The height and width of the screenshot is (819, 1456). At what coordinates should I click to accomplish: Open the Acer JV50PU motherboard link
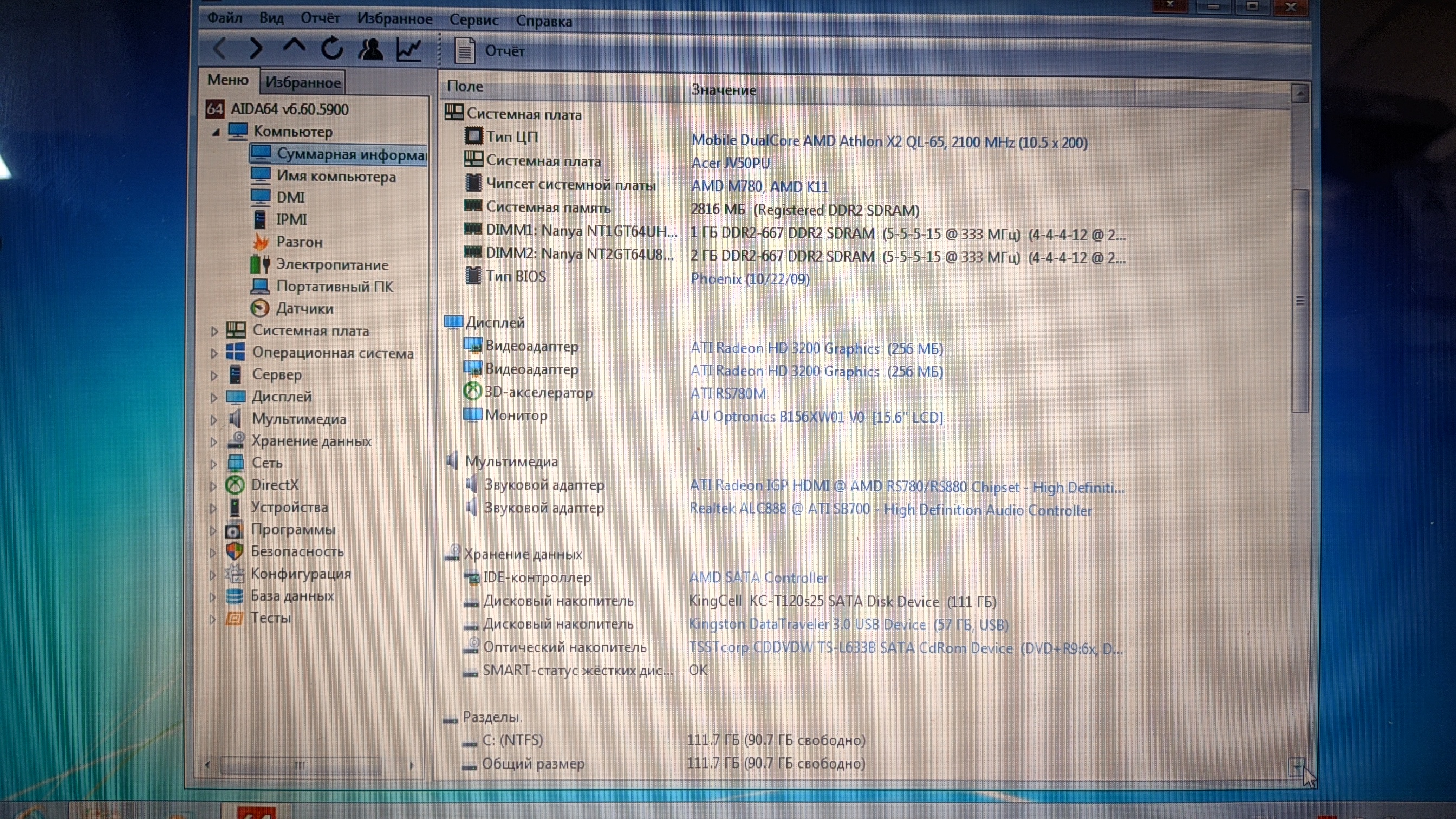pyautogui.click(x=730, y=164)
